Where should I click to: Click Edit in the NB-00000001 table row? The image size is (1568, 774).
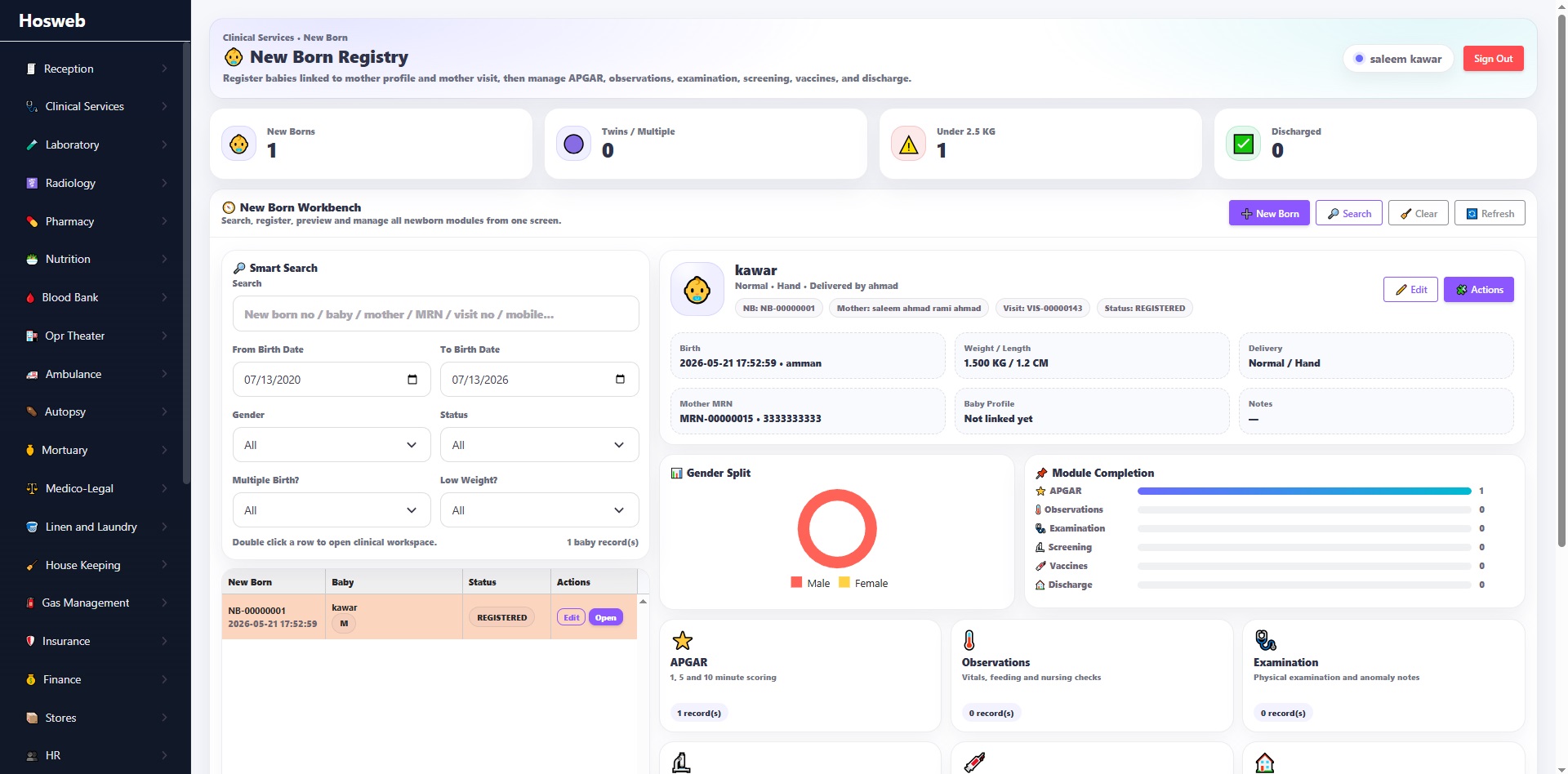click(571, 617)
